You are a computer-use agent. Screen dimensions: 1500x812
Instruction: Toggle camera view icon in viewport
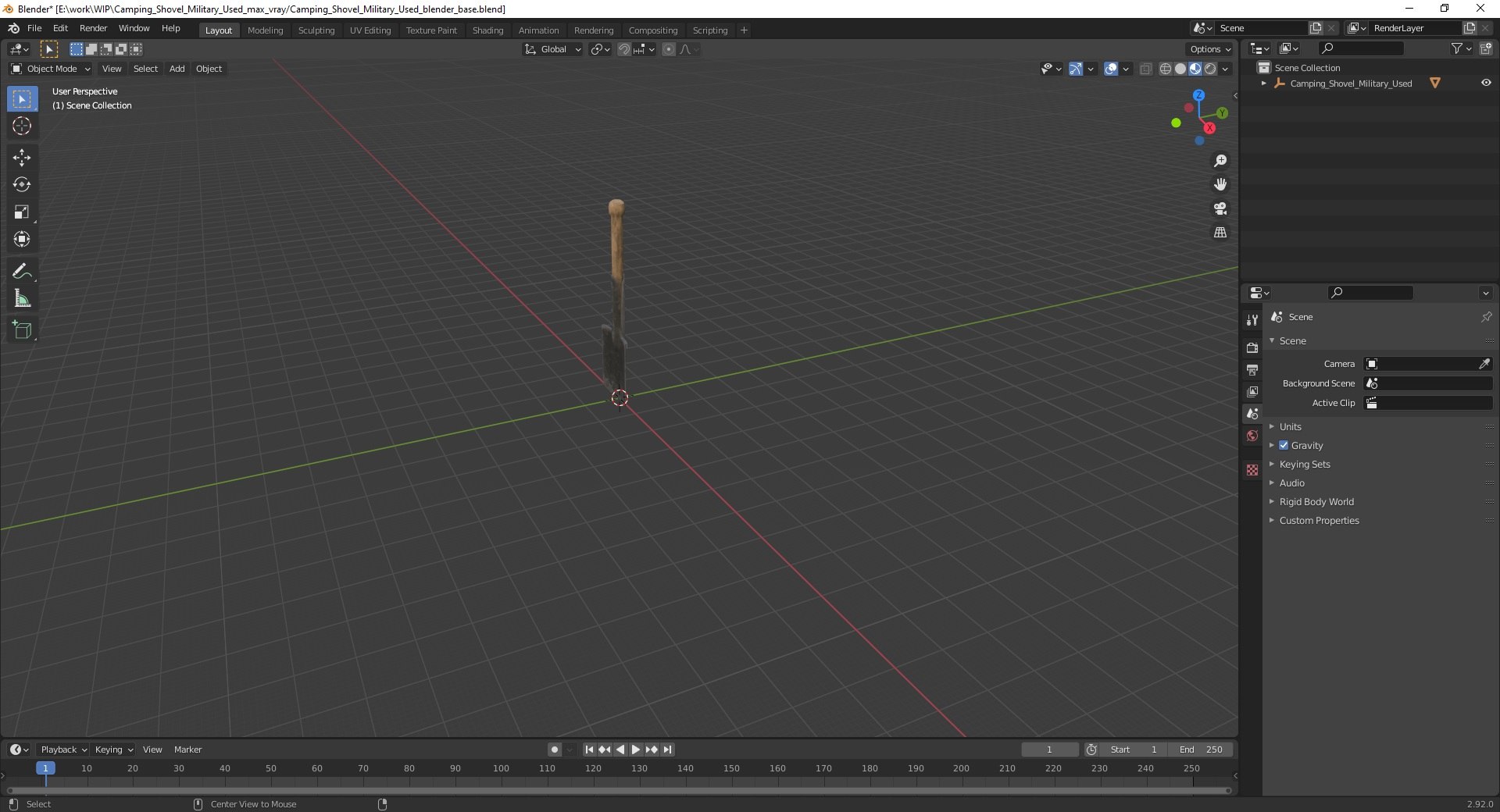tap(1220, 208)
